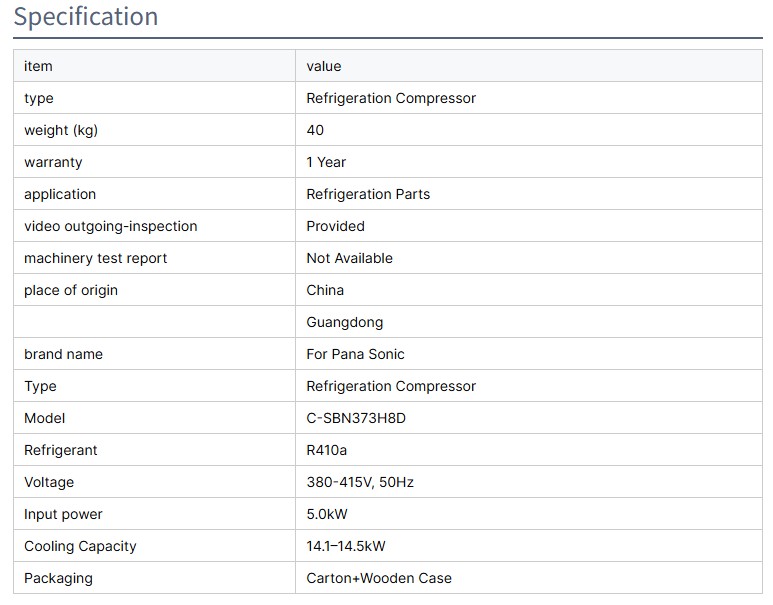Click the Carton+Wooden Case packaging value
This screenshot has width=773, height=605.
(x=379, y=578)
